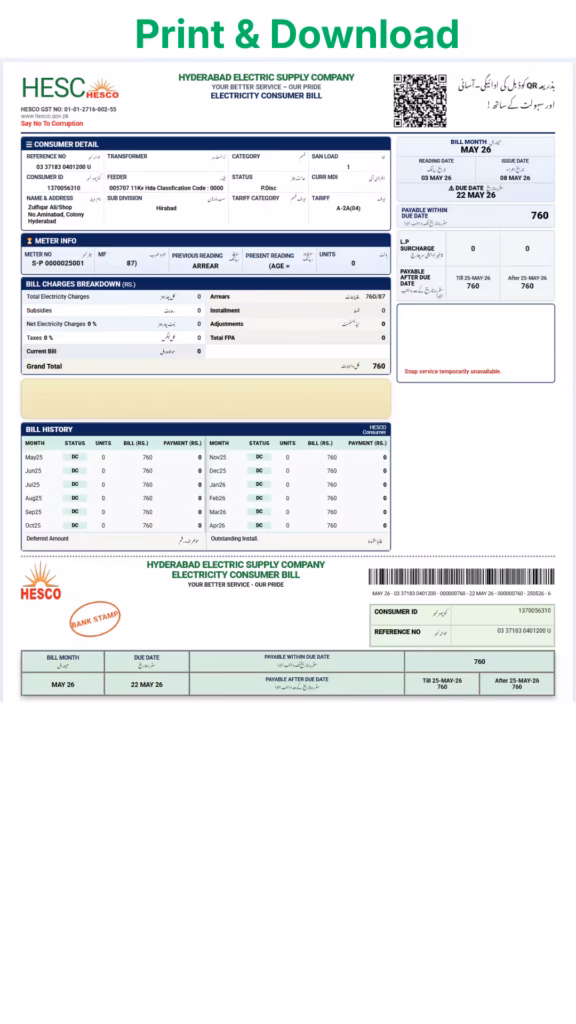576x1024 pixels.
Task: Click the L.P Surcharge label
Action: click(x=417, y=245)
